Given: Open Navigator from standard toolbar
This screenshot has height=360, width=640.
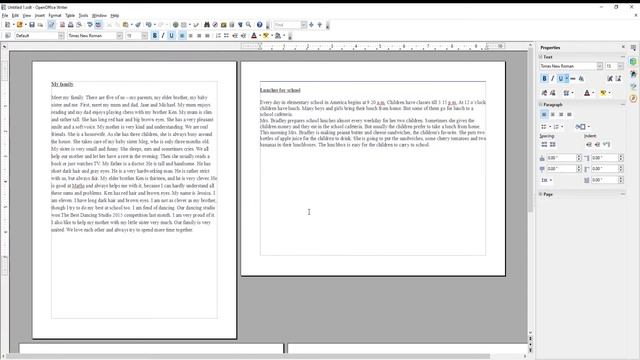Looking at the screenshot, I should [215, 25].
